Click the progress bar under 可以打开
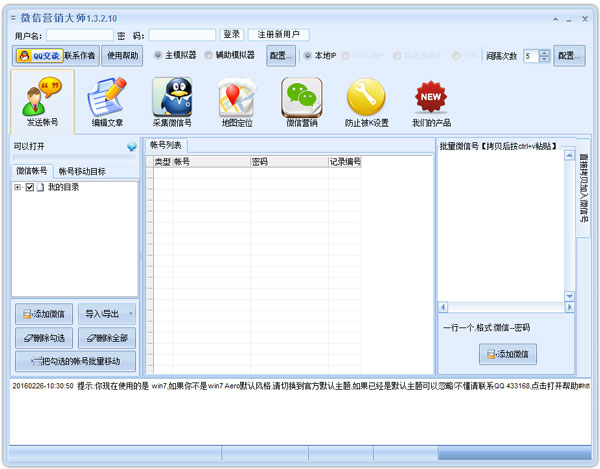Image resolution: width=600 pixels, height=469 pixels. click(x=75, y=157)
